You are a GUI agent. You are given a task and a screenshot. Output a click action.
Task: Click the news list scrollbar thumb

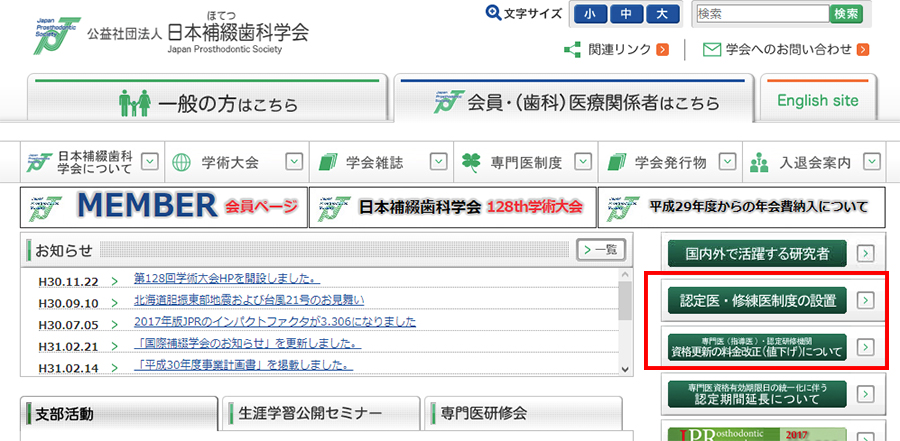626,300
